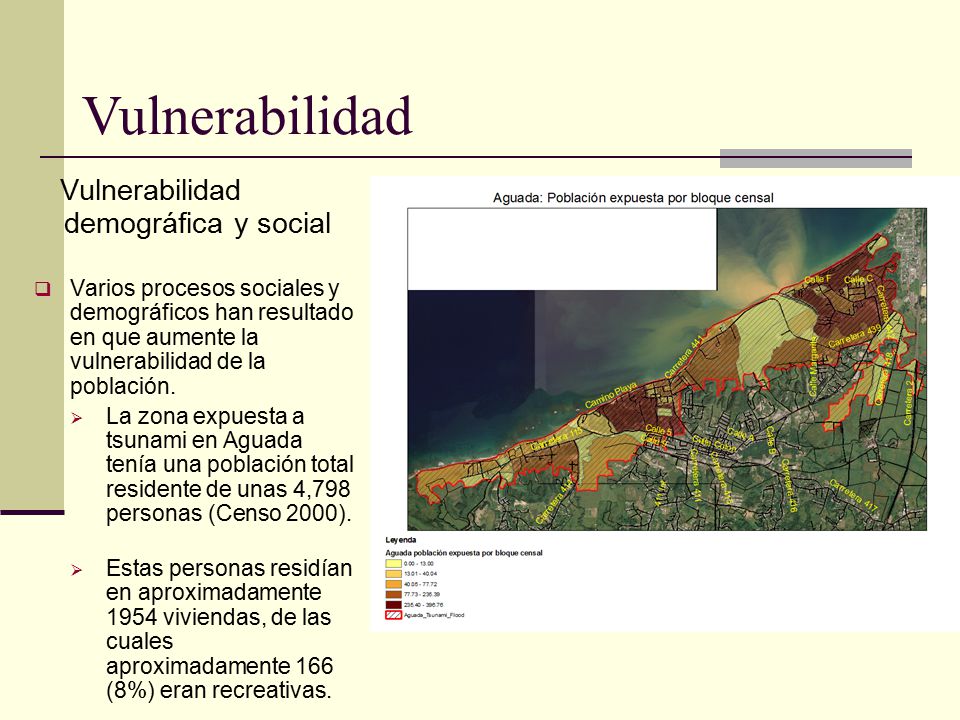Click the 'Carretera 115' label on the map
This screenshot has height=720, width=960.
pyautogui.click(x=557, y=440)
